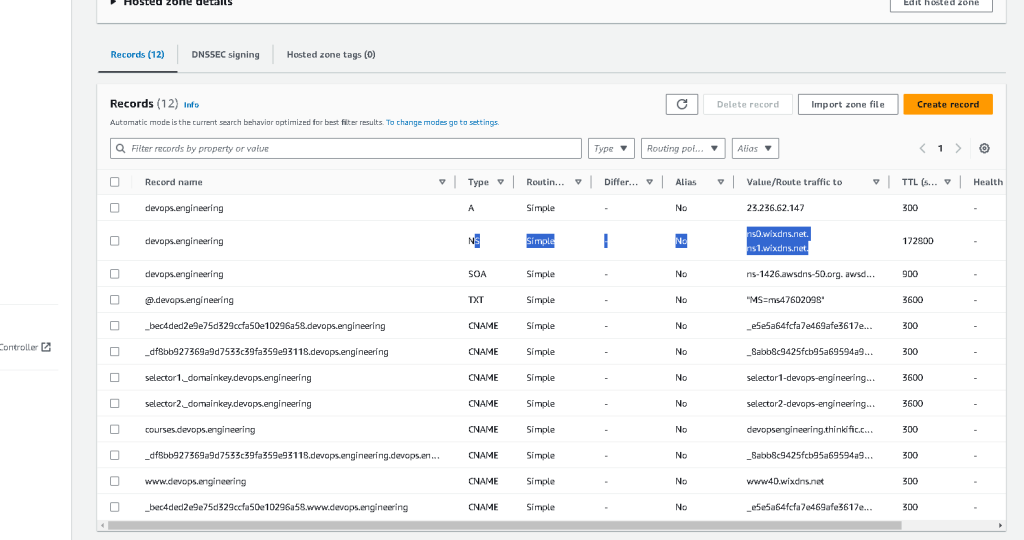Click the 23.236.62.147 value cell
The width and height of the screenshot is (1024, 540).
775,208
